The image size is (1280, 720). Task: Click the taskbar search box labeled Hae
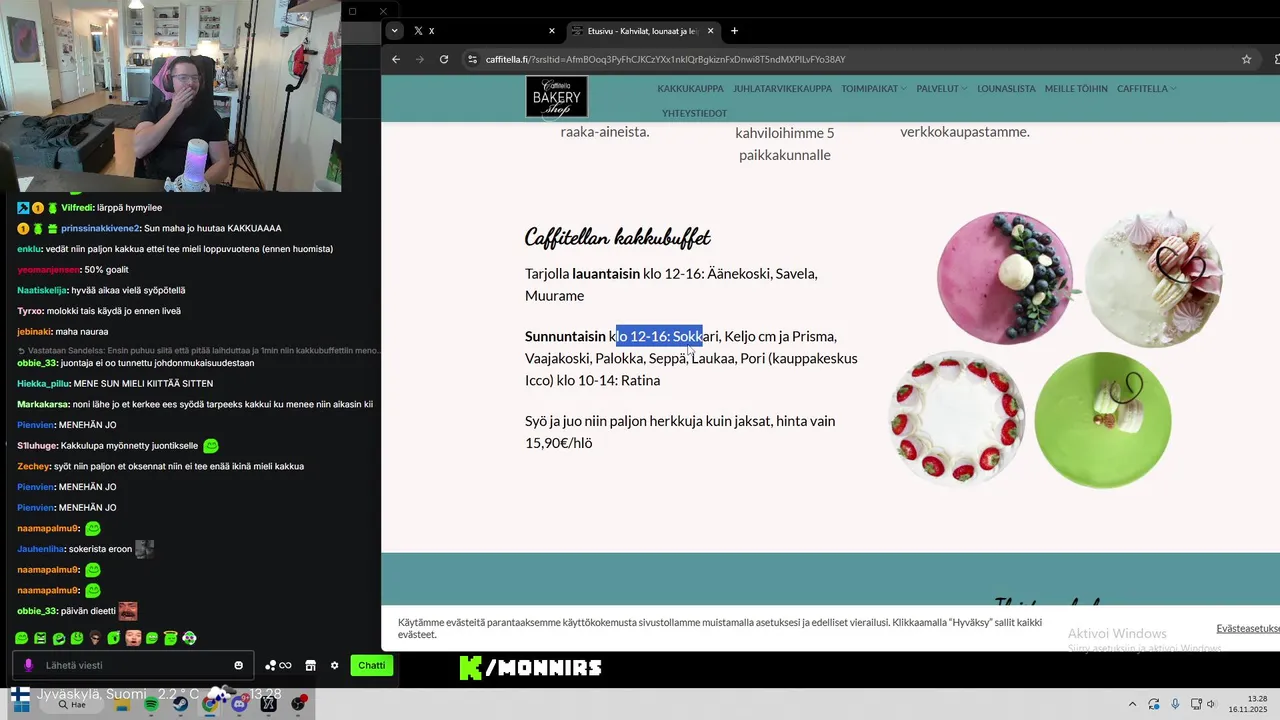71,704
